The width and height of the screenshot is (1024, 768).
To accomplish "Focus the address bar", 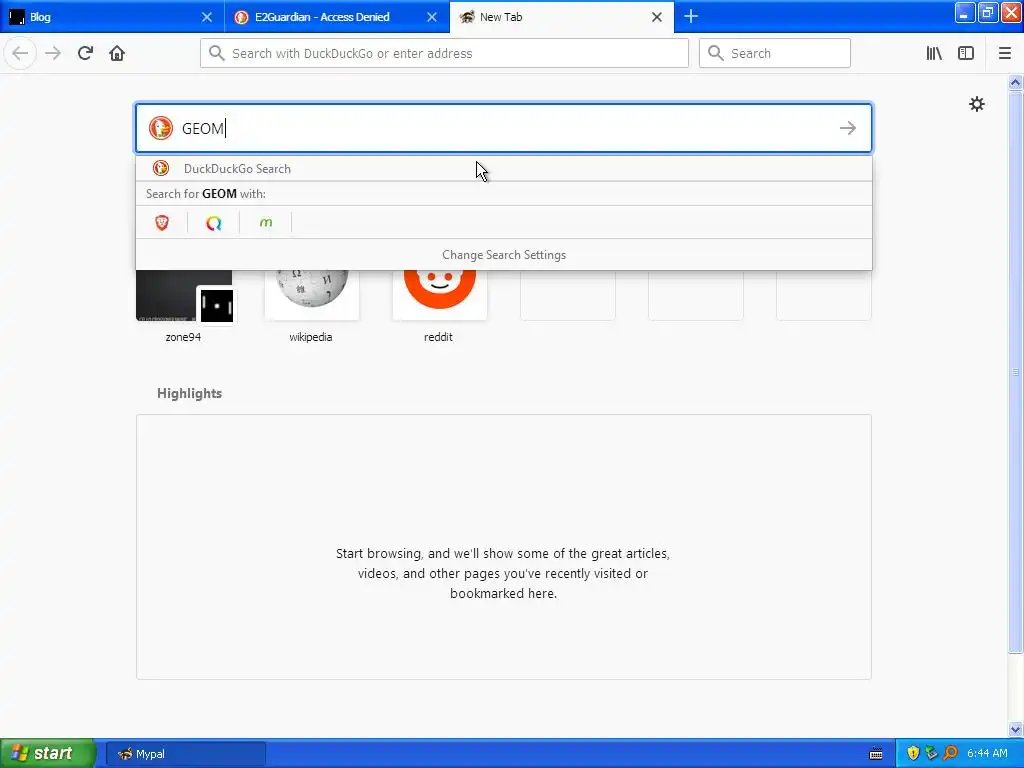I will pos(444,53).
